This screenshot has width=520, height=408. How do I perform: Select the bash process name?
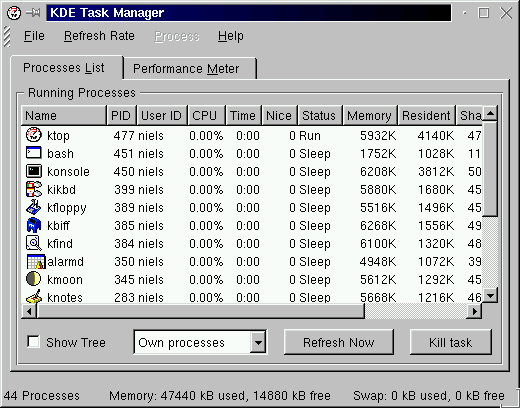pos(60,154)
